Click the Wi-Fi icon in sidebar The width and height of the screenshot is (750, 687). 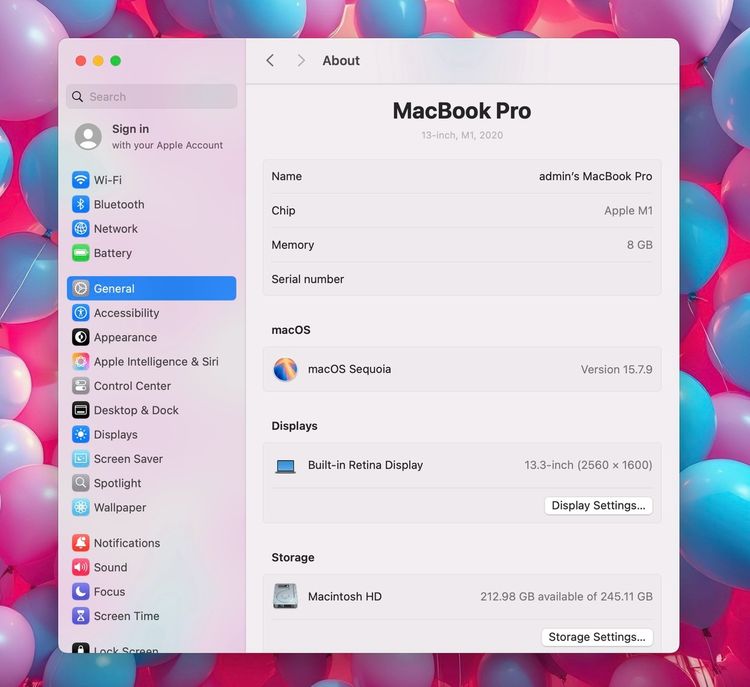[x=80, y=180]
